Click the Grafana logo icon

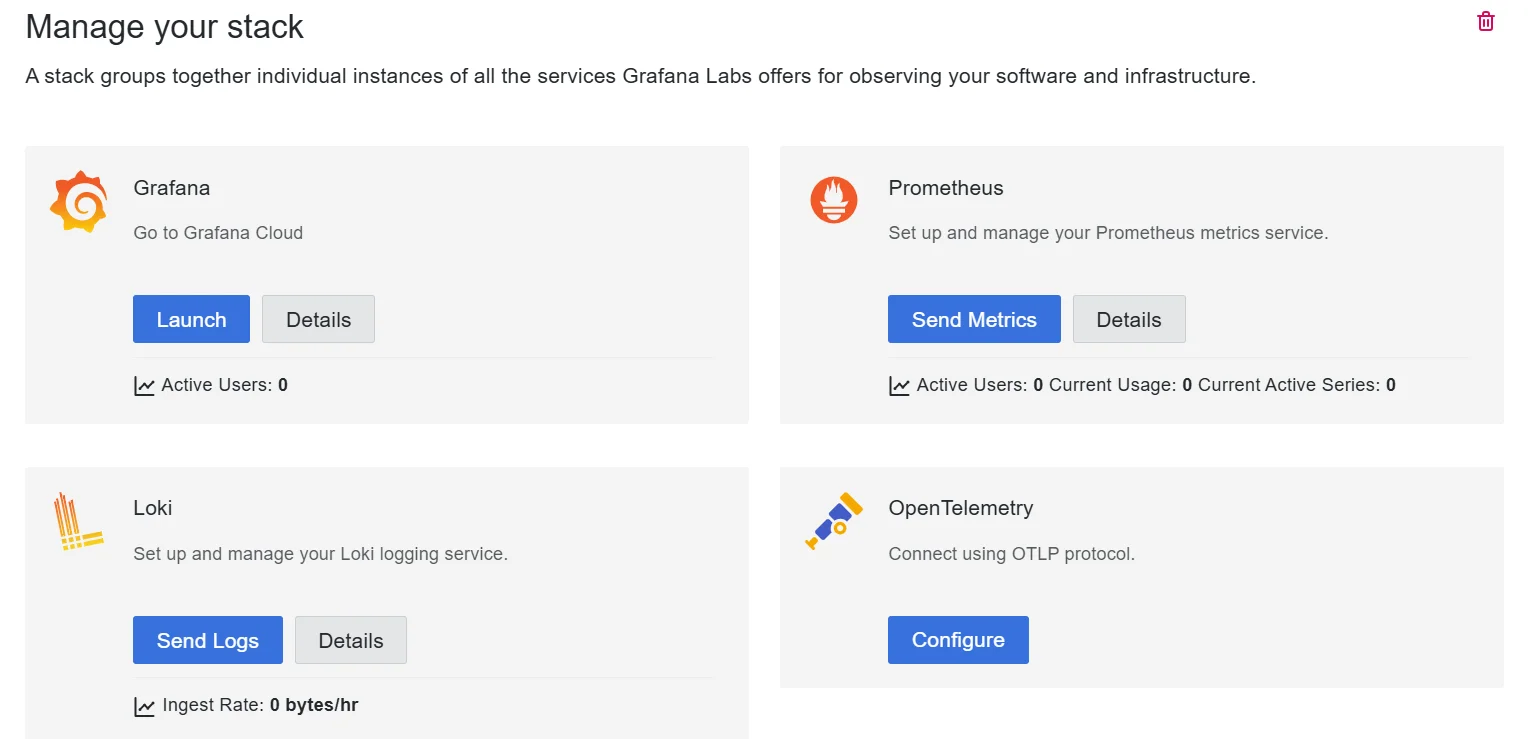tap(78, 201)
